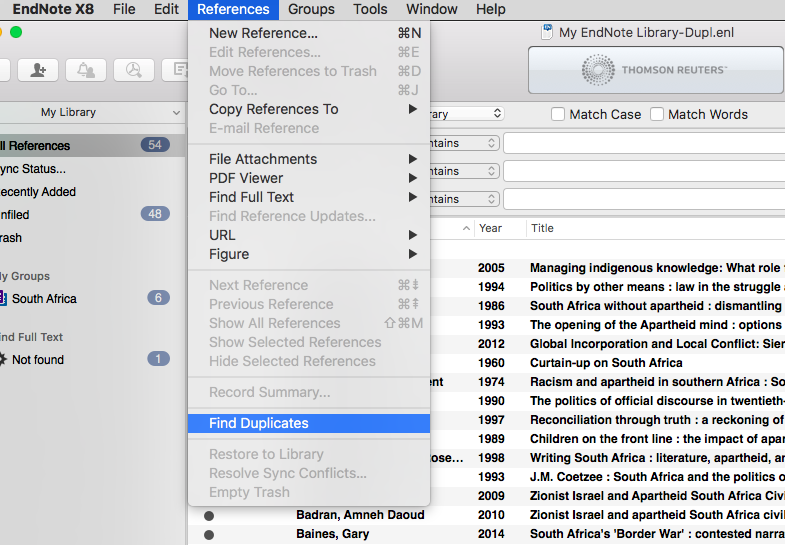Open the second Contains search dropdown
This screenshot has height=545, width=785.
point(465,171)
